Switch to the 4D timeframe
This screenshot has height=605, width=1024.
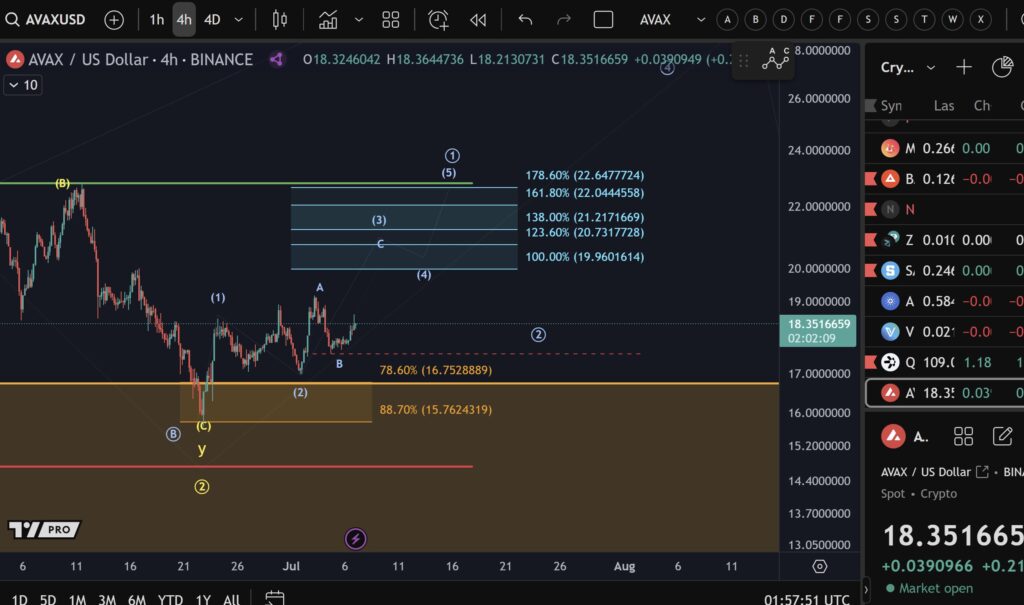[212, 20]
